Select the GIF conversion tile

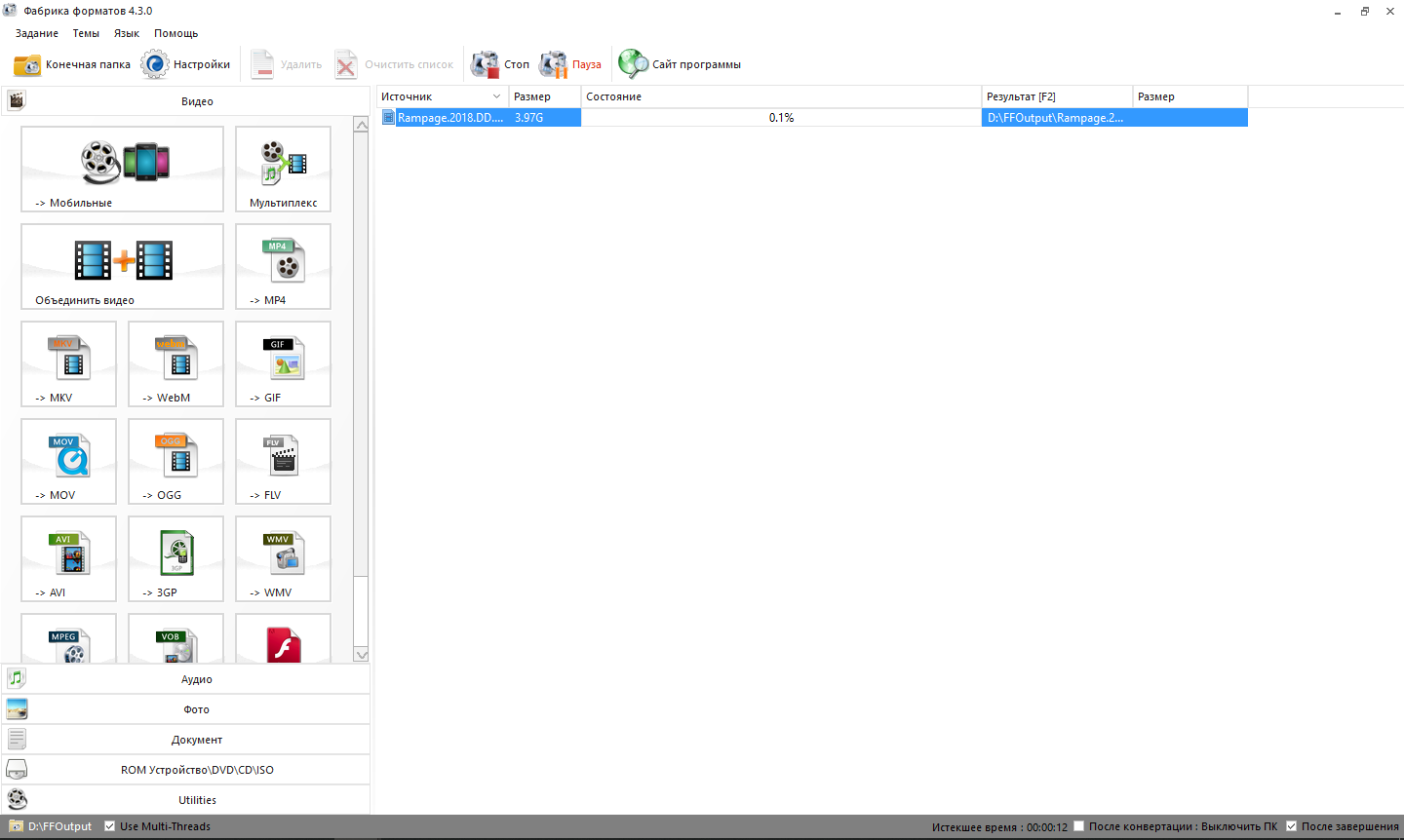283,363
